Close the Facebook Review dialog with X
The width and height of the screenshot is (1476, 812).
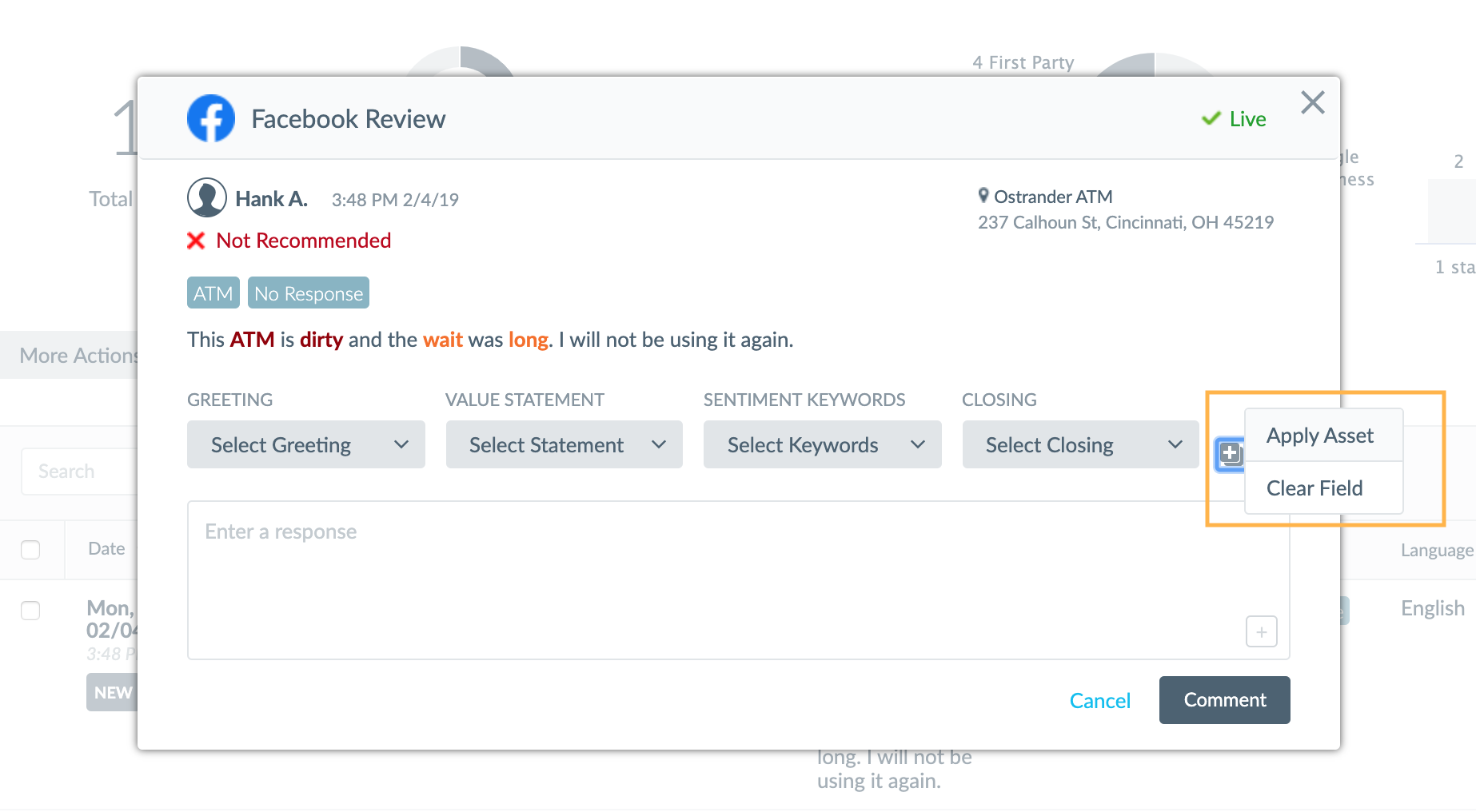click(1313, 102)
